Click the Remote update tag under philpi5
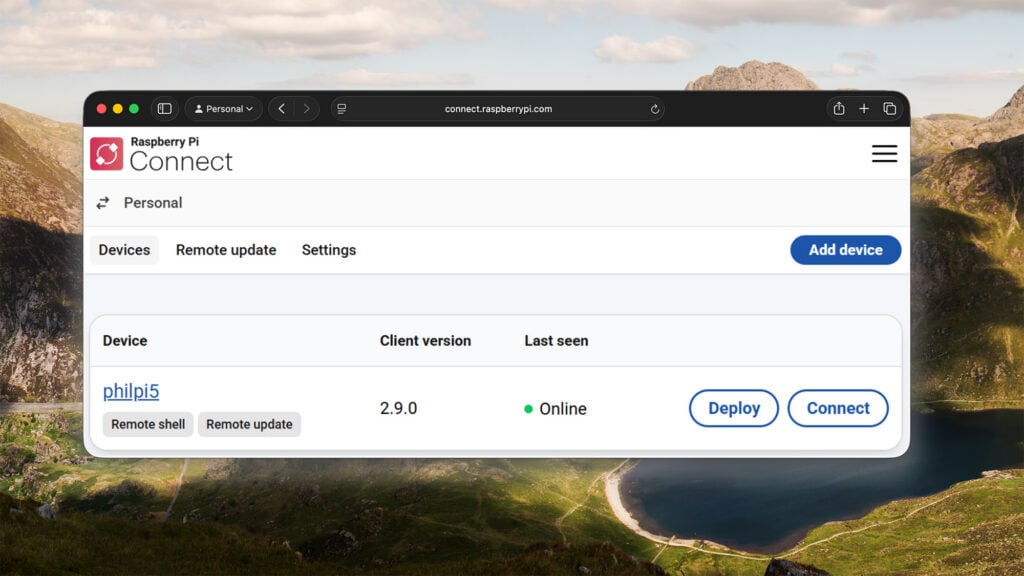The height and width of the screenshot is (576, 1024). click(249, 424)
